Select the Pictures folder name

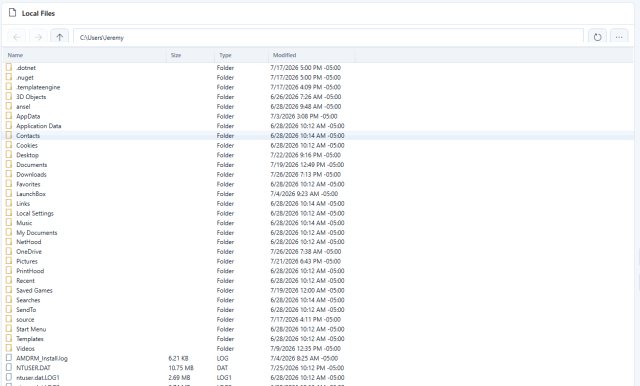tap(27, 262)
